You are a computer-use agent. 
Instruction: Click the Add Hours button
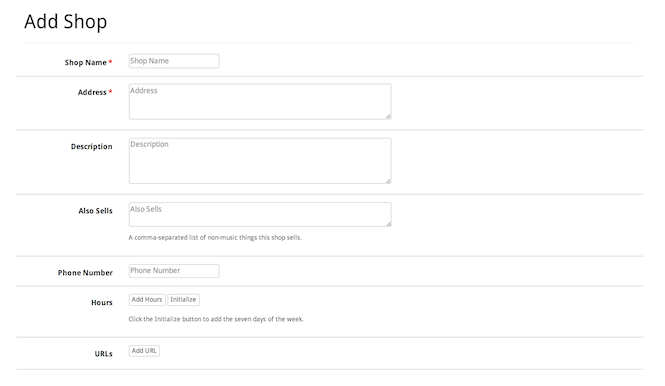point(147,300)
